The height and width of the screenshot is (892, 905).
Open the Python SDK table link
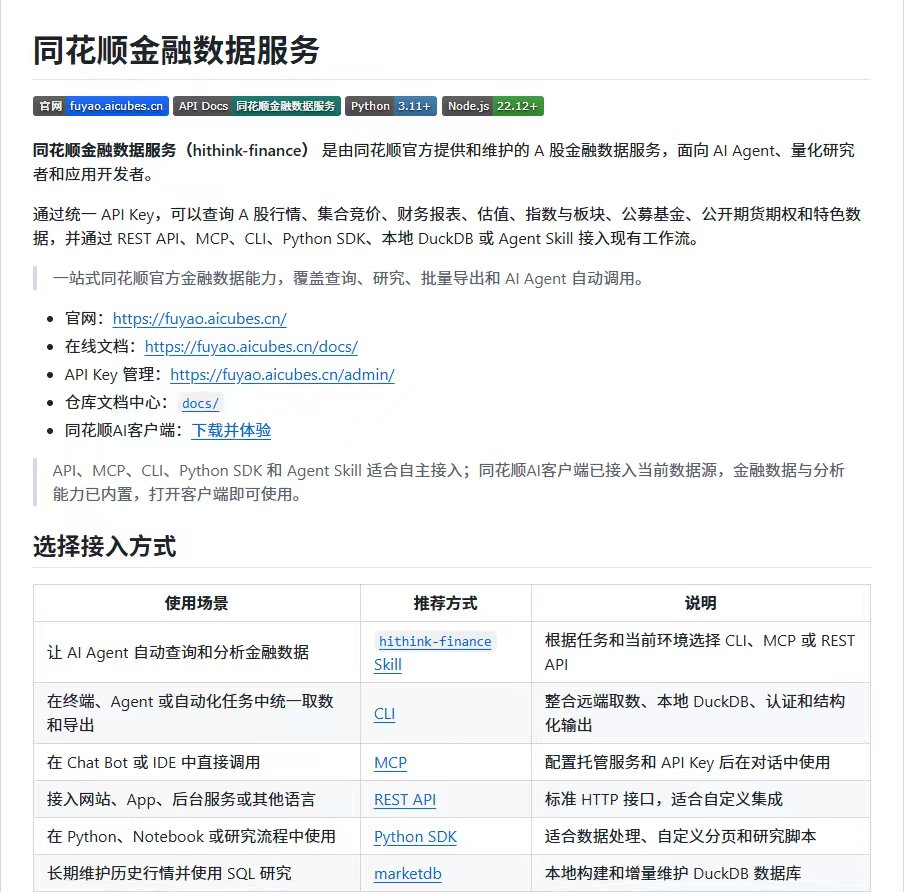tap(415, 837)
